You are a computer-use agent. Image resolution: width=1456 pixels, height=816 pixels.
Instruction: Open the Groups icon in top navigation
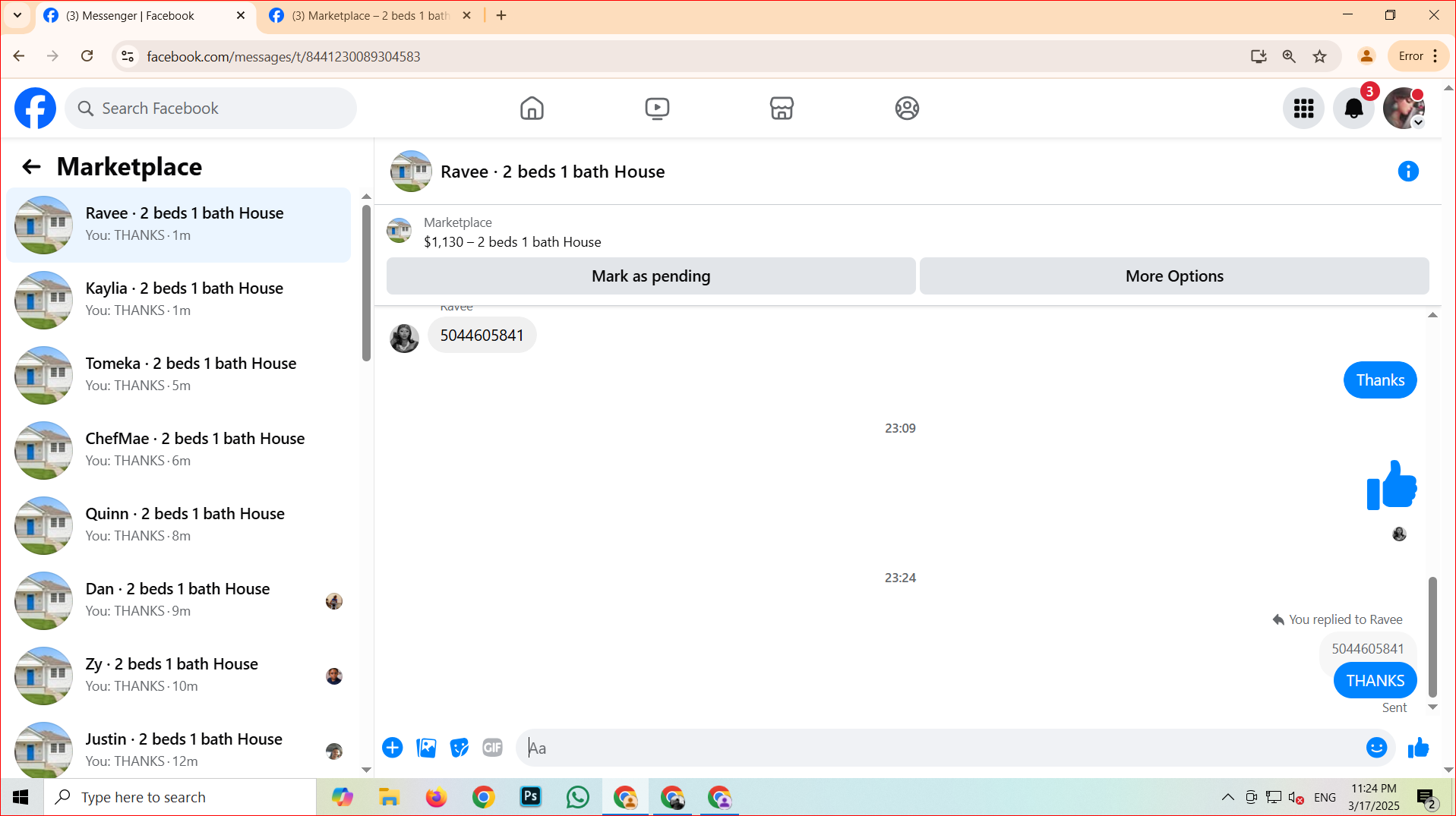(x=907, y=109)
